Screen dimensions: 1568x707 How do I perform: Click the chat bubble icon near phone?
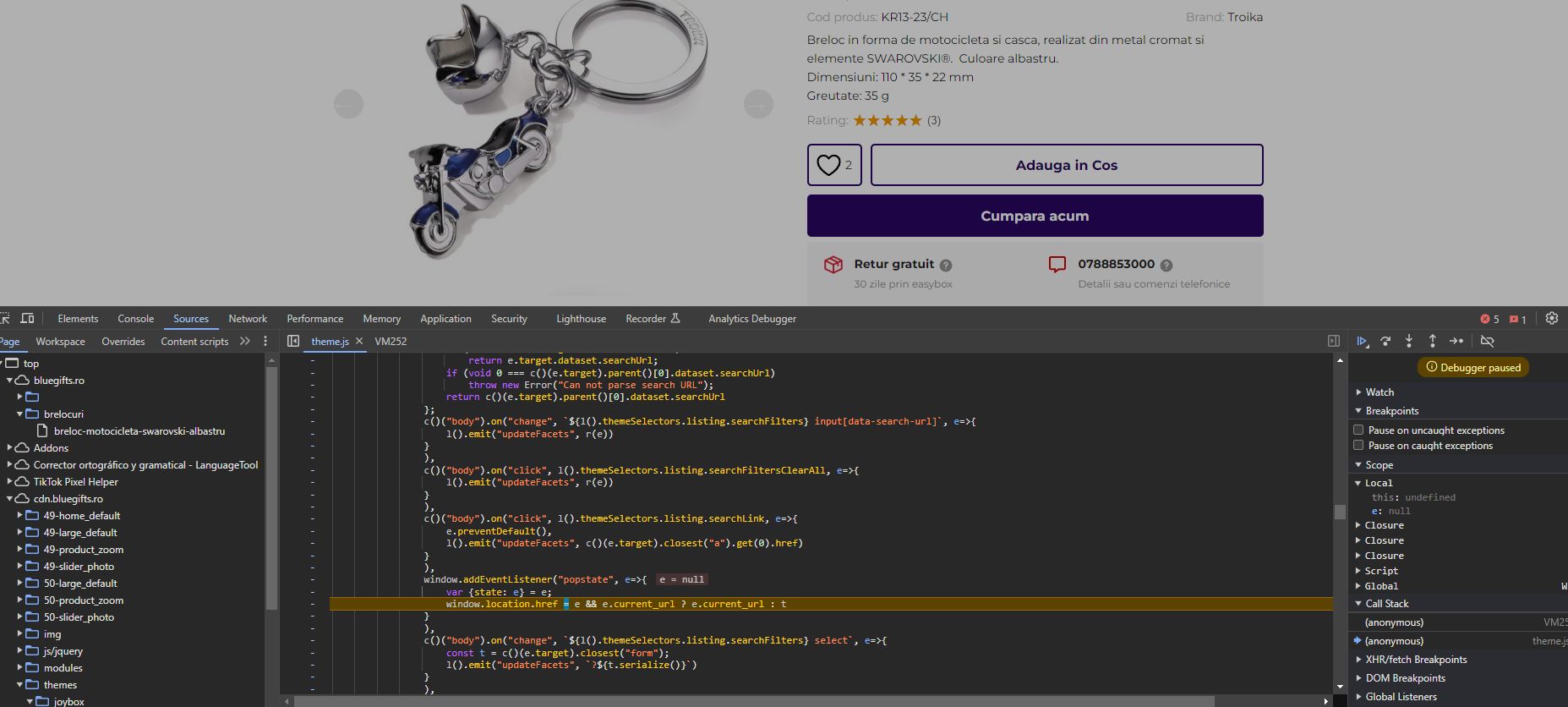click(x=1057, y=265)
